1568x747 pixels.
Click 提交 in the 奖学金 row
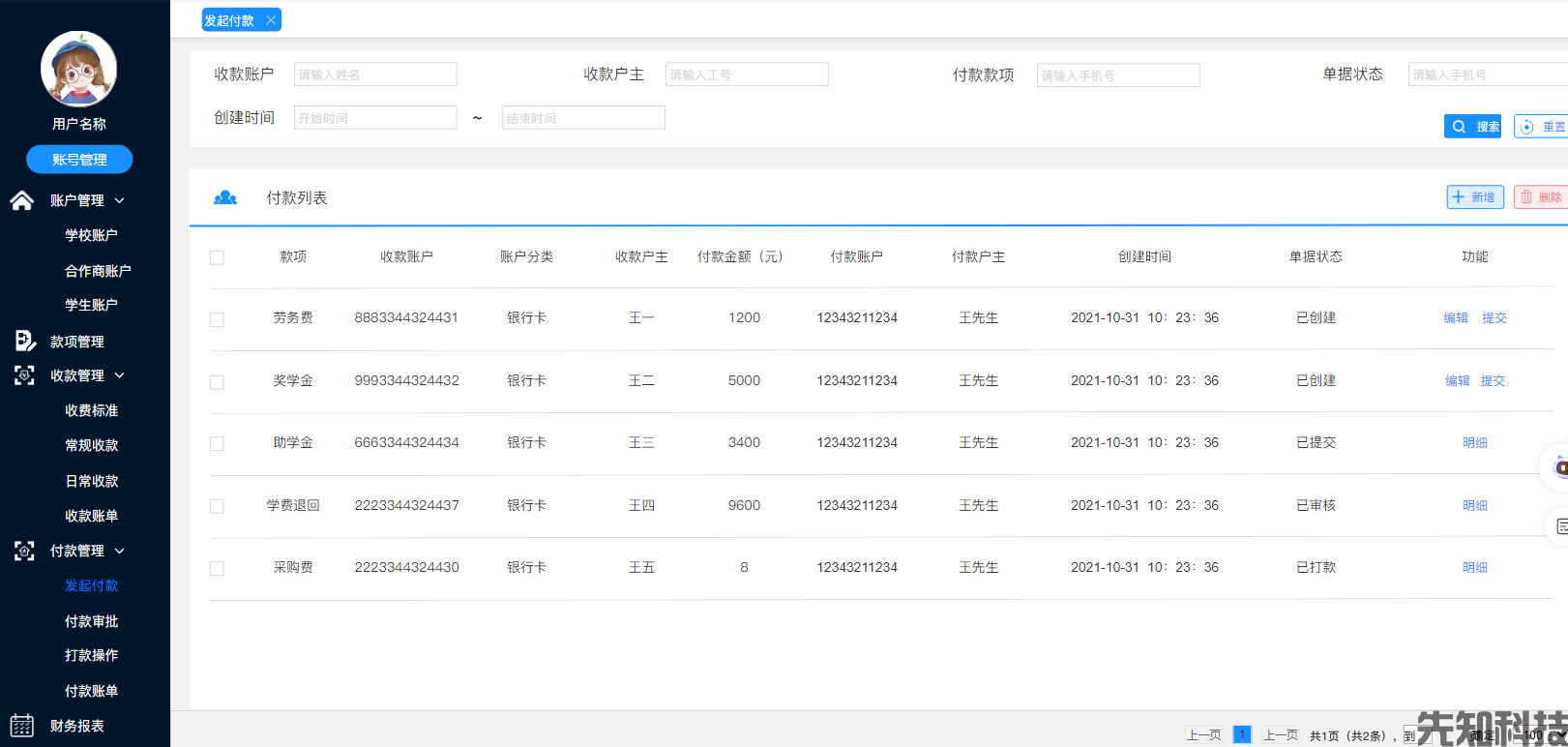point(1493,380)
